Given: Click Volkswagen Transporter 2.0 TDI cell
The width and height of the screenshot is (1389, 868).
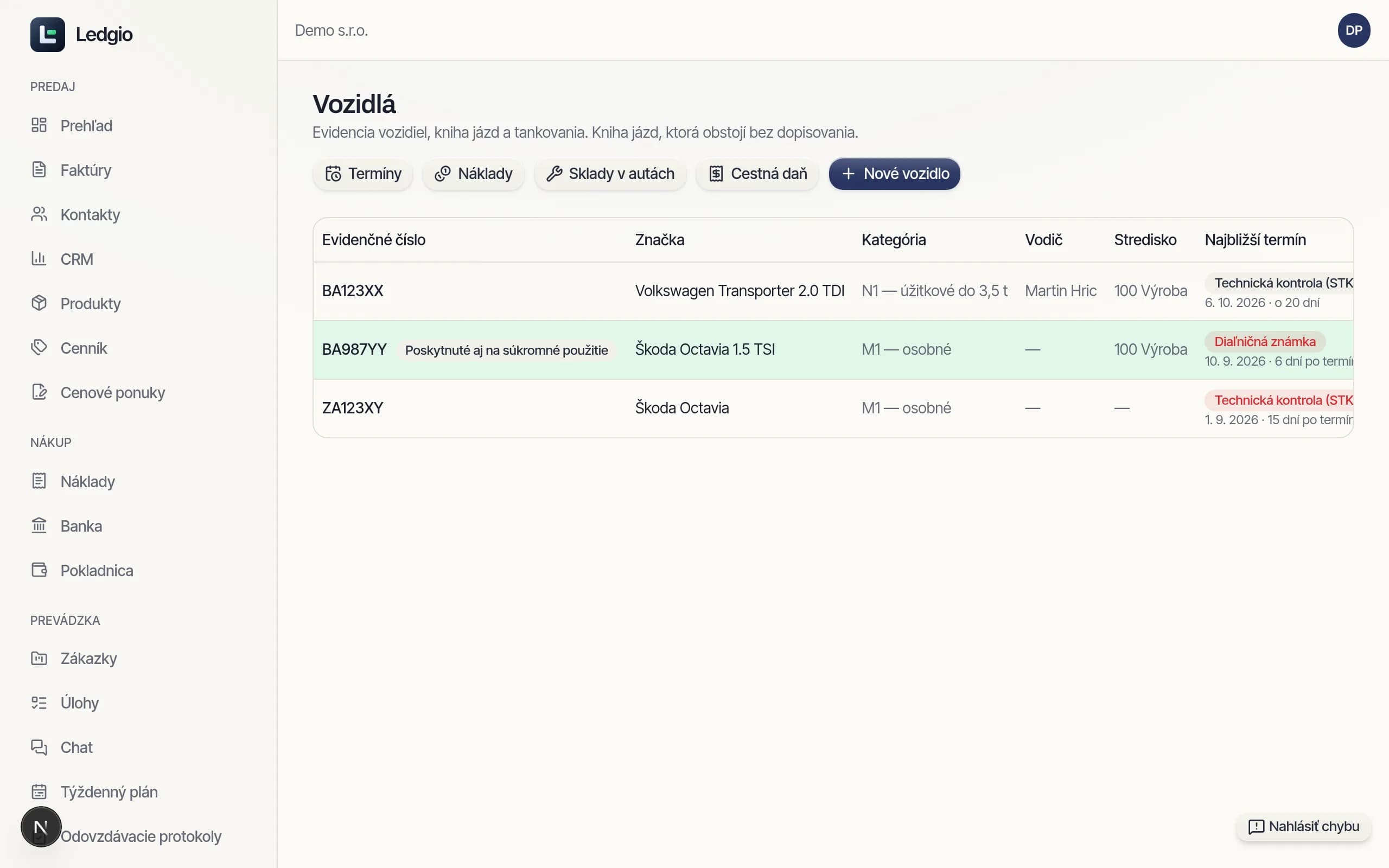Looking at the screenshot, I should point(740,291).
